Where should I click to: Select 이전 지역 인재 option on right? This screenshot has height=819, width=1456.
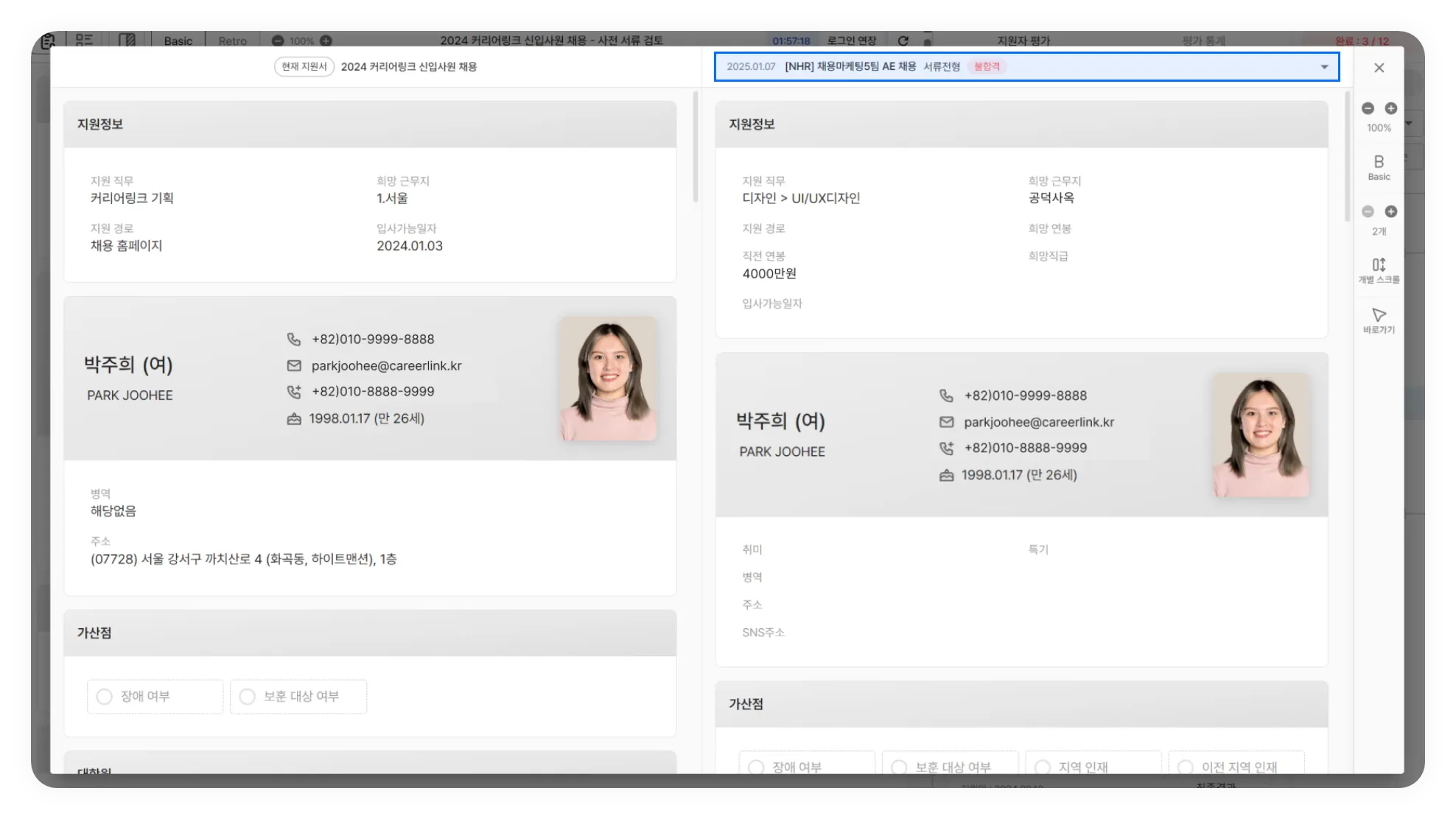pyautogui.click(x=1186, y=767)
